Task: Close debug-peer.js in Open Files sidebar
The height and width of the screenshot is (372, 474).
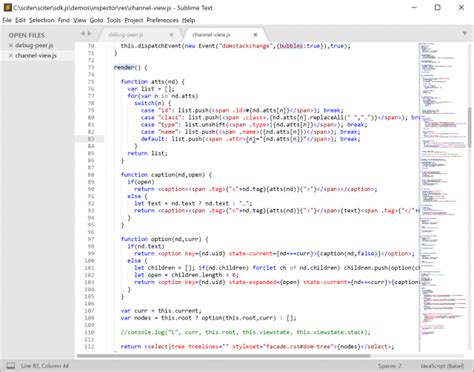Action: click(x=11, y=45)
